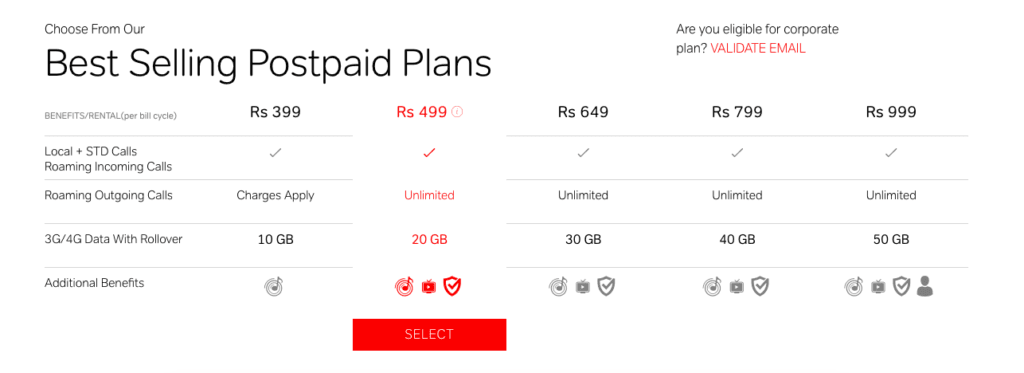Click the shield icon under Rs 799 plan

click(x=760, y=286)
